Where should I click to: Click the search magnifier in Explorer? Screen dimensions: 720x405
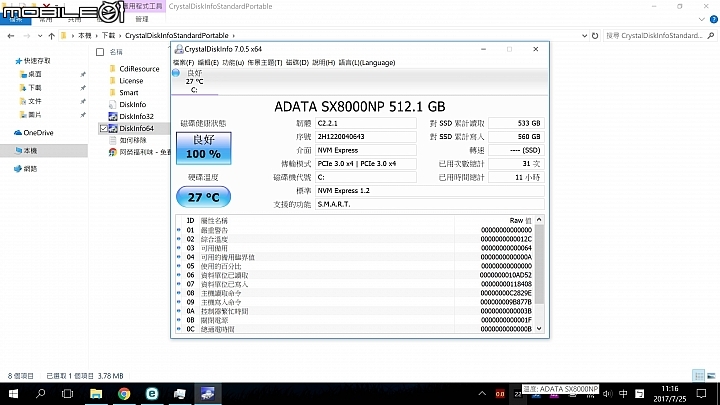[711, 35]
